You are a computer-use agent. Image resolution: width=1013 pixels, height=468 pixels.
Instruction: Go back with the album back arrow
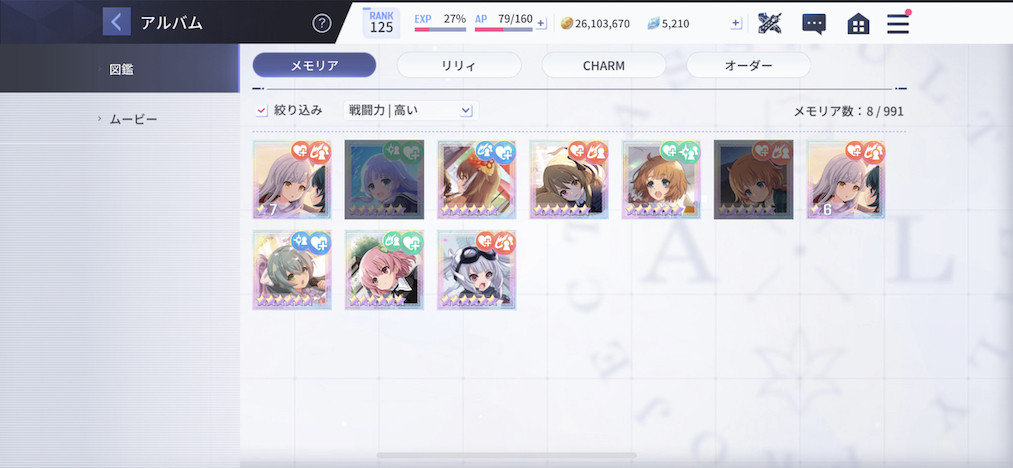coord(116,22)
